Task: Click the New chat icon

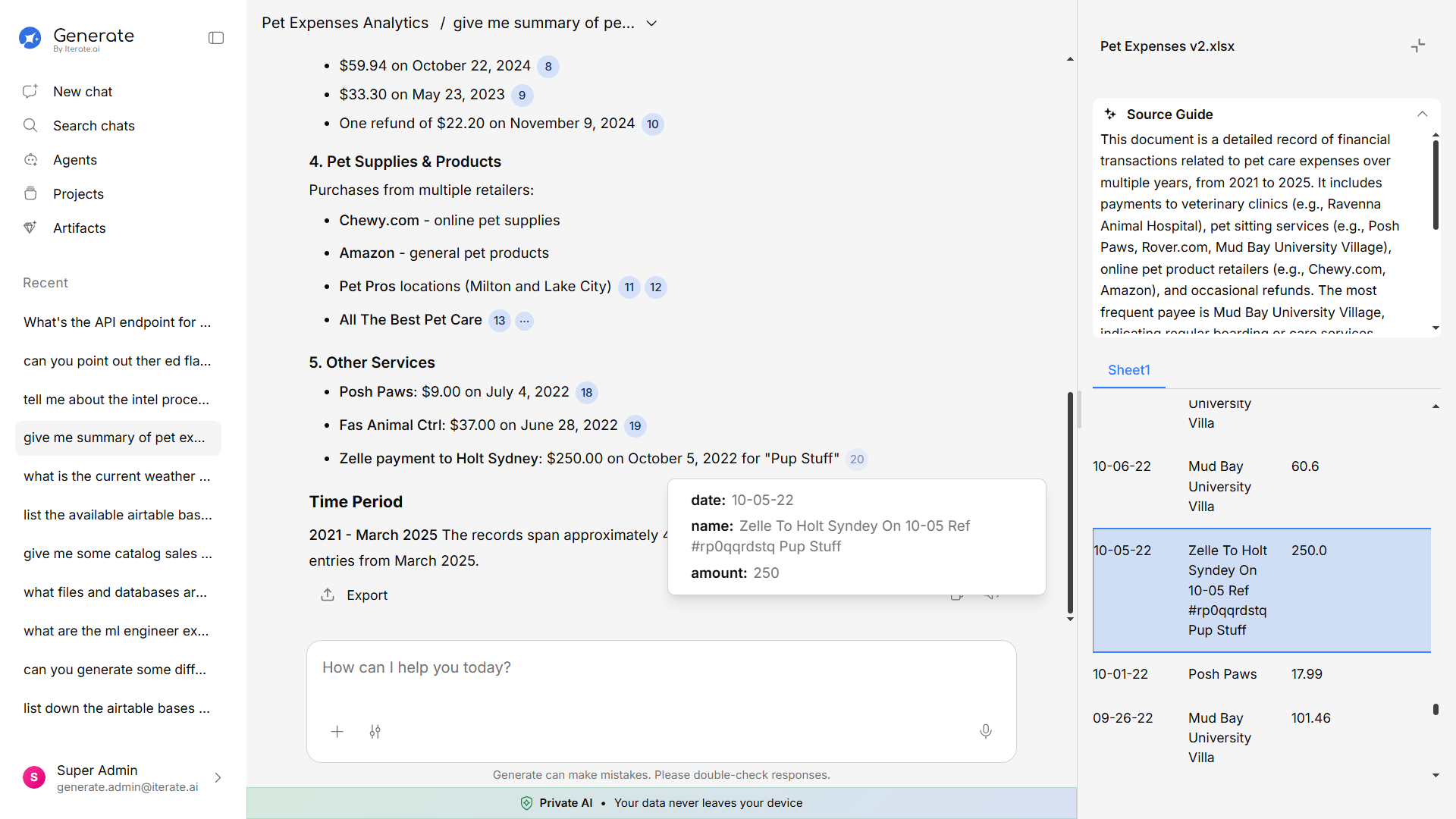Action: 30,92
